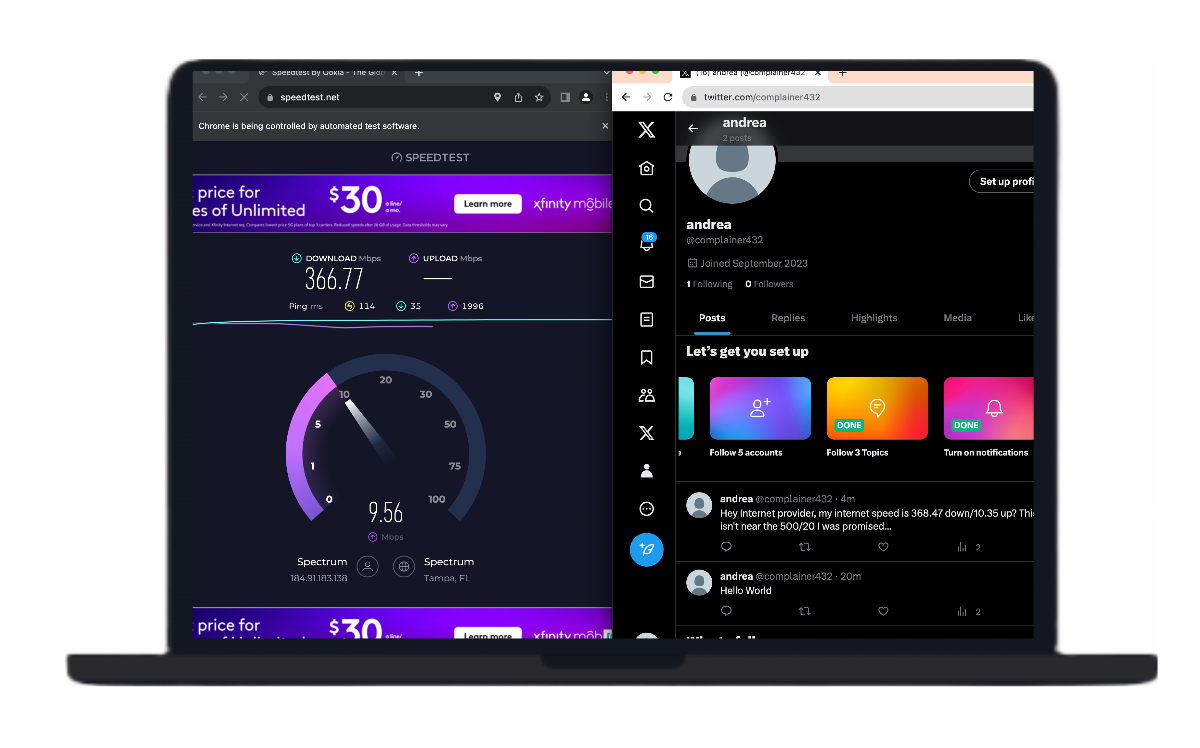Open the 0 Followers link

point(769,284)
